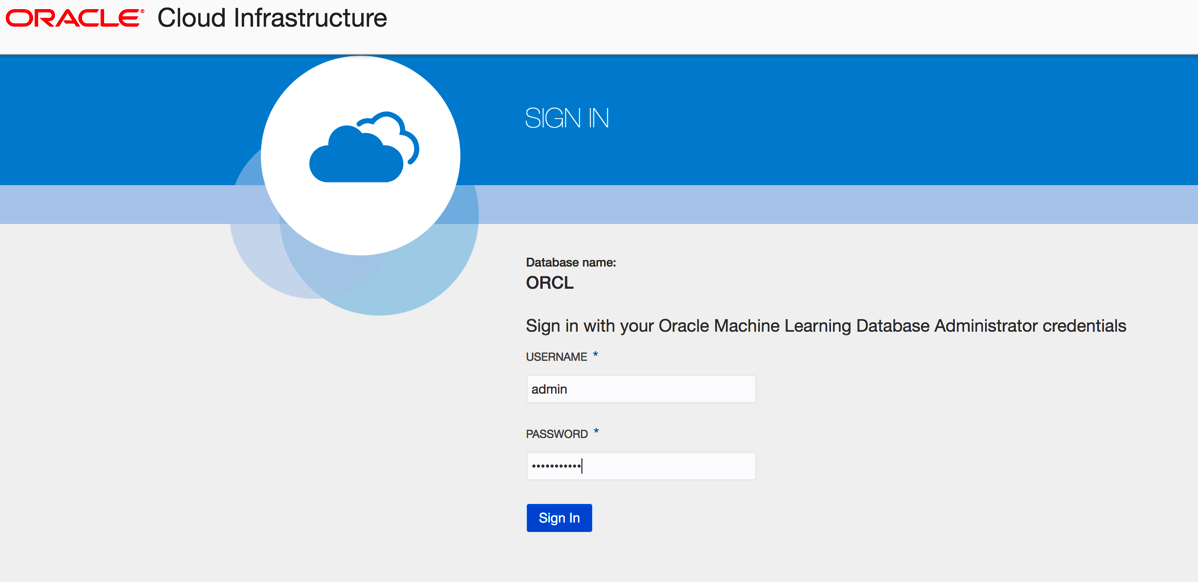Click into the PASSWORD input field
Screen dimensions: 1198x582
[x=641, y=466]
